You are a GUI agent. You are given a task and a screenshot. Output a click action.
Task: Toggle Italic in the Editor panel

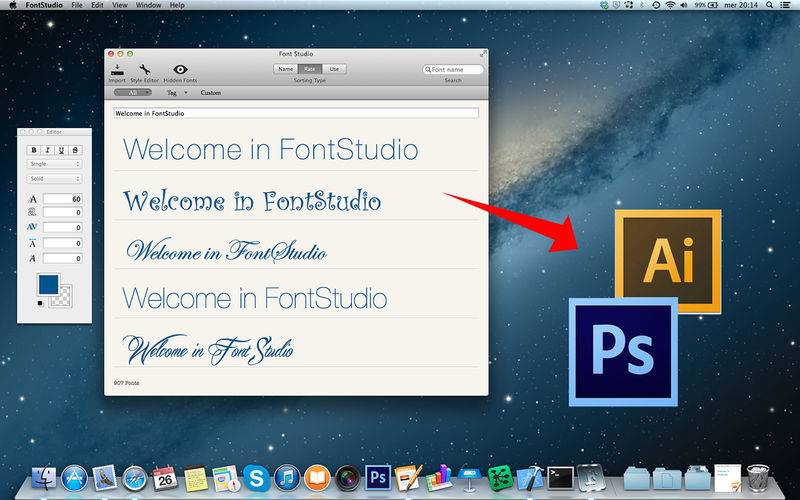coord(47,150)
